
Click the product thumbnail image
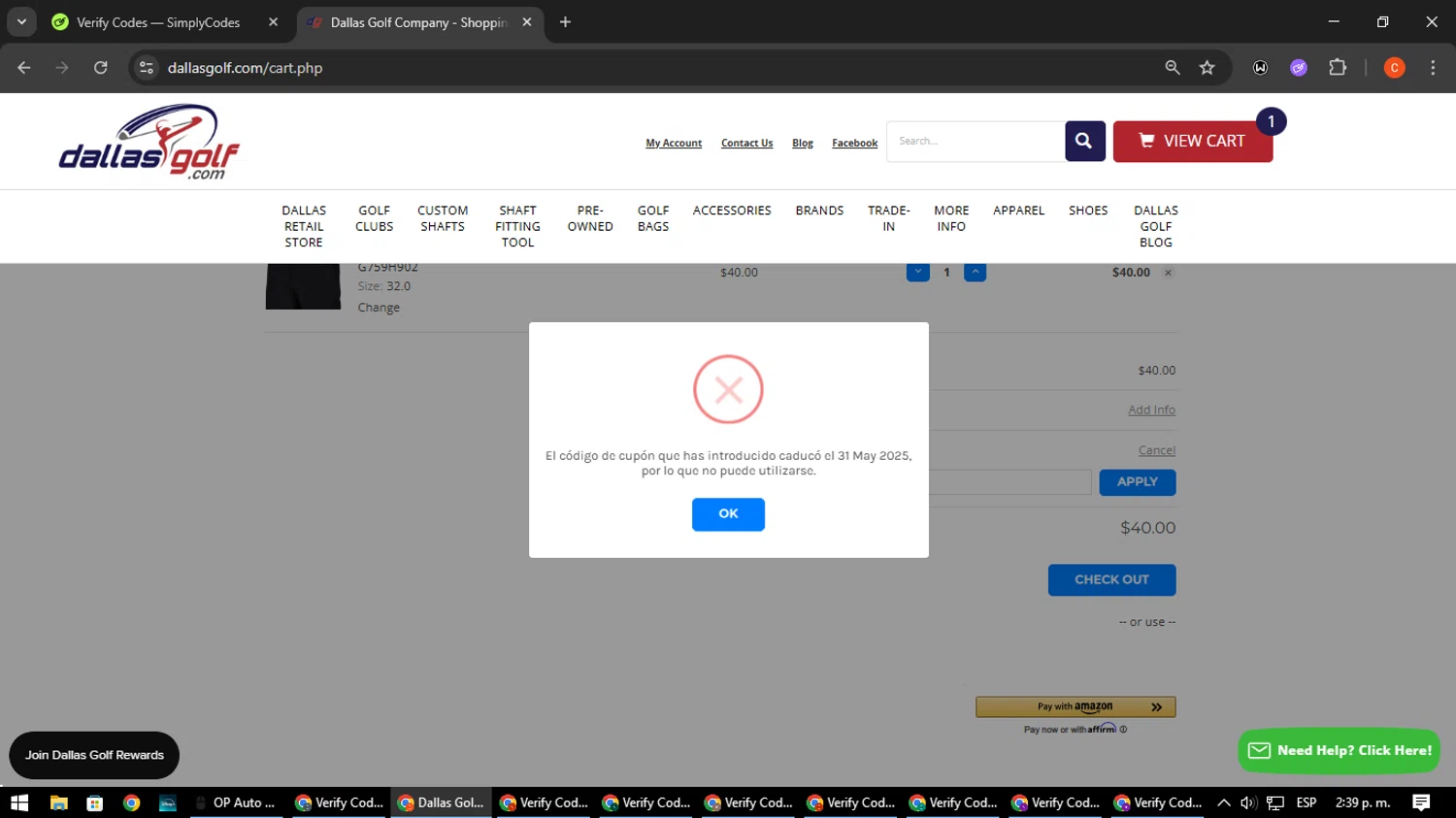tap(303, 286)
